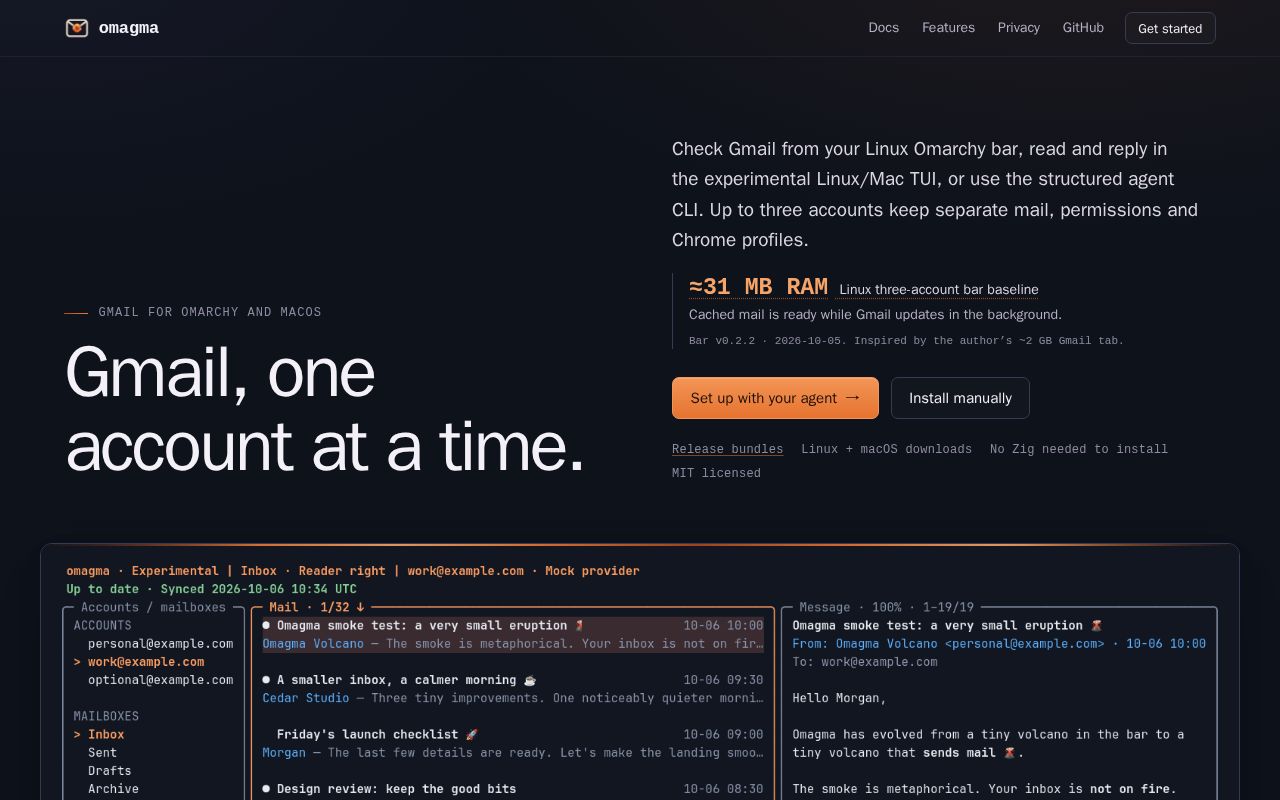The image size is (1280, 800).
Task: Open the Release bundles link
Action: 727,449
